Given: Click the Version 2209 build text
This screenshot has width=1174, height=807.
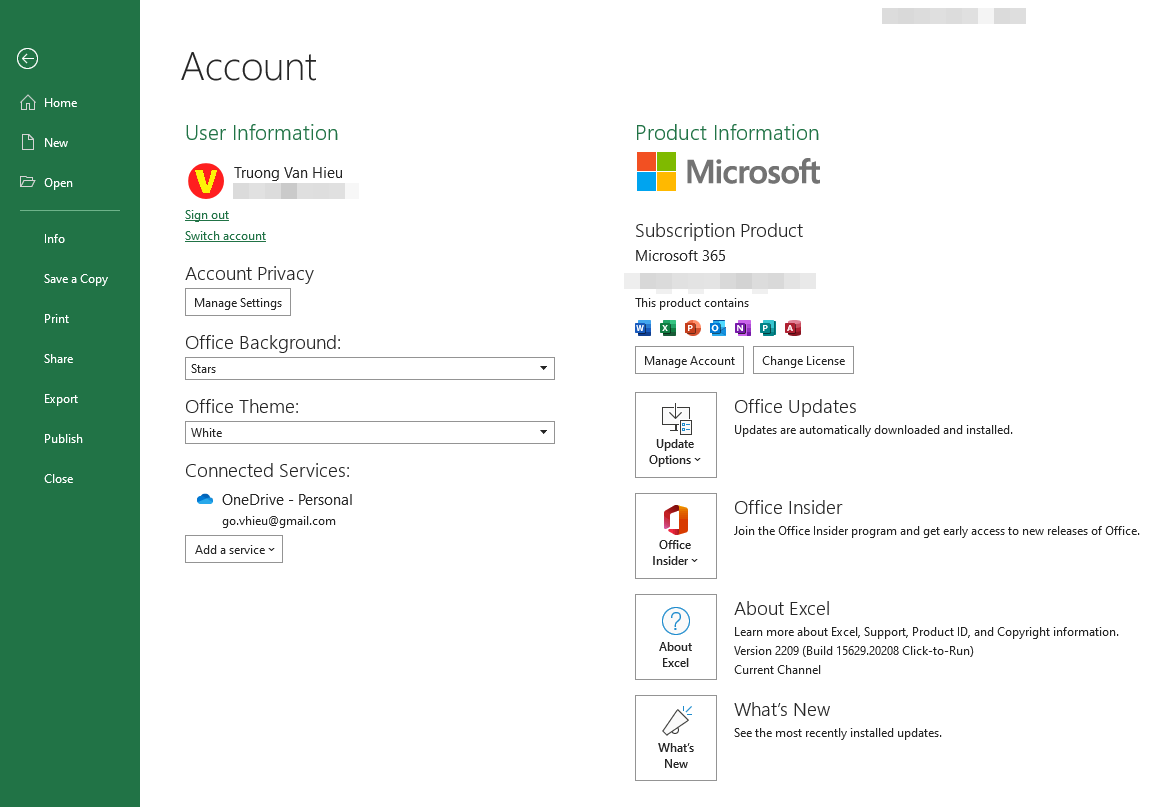Looking at the screenshot, I should click(854, 651).
